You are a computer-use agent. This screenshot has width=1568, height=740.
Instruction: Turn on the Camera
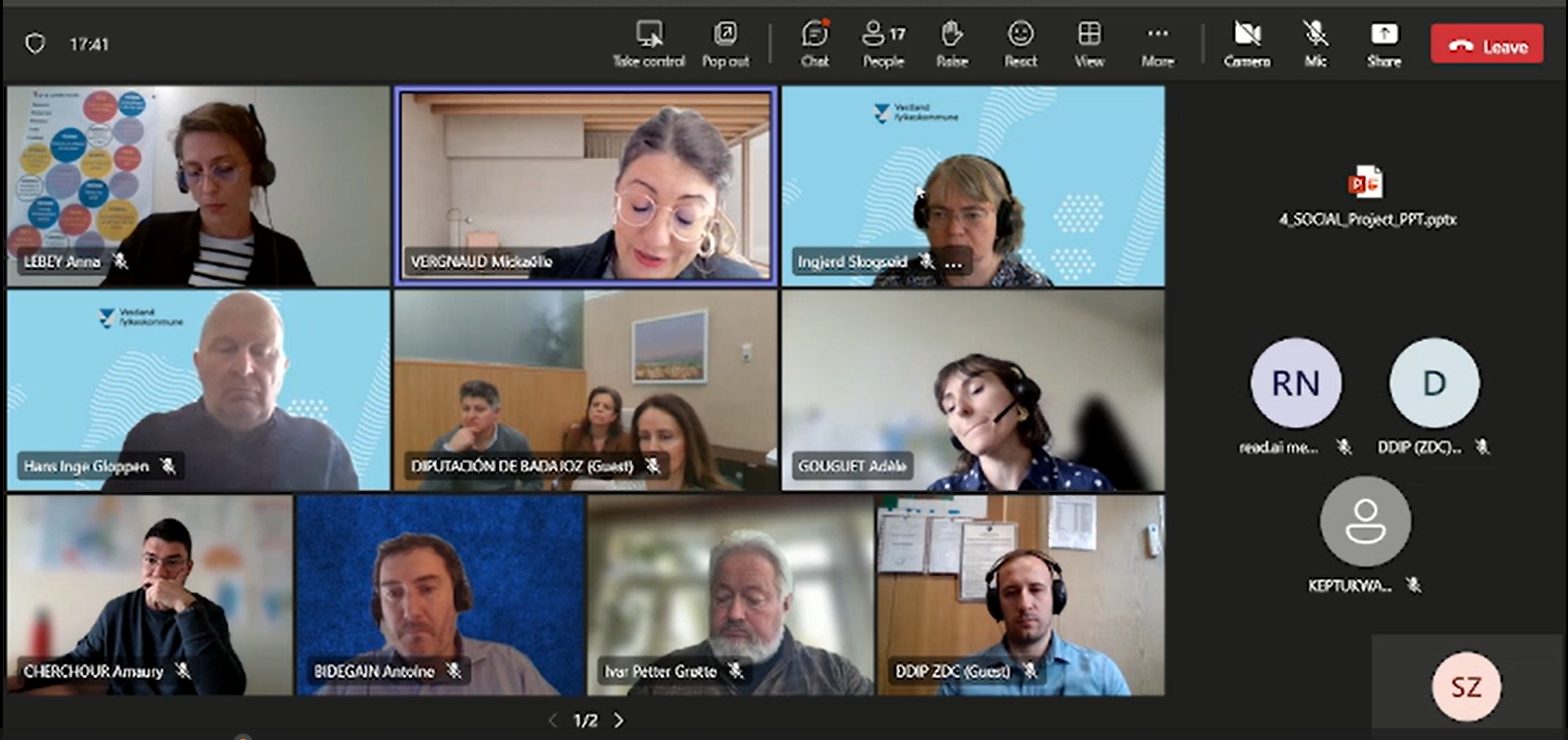[x=1247, y=36]
